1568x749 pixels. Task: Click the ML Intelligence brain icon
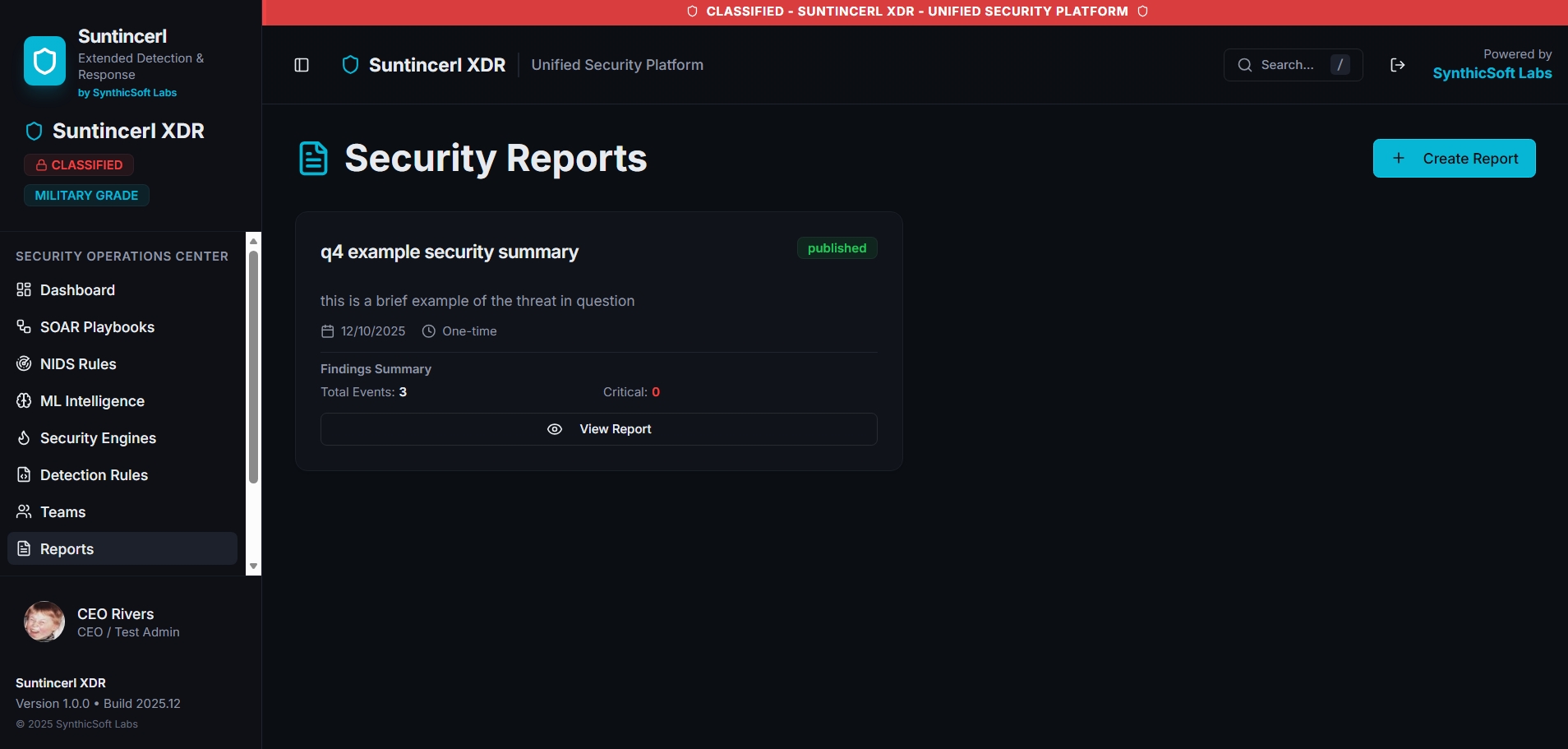24,401
